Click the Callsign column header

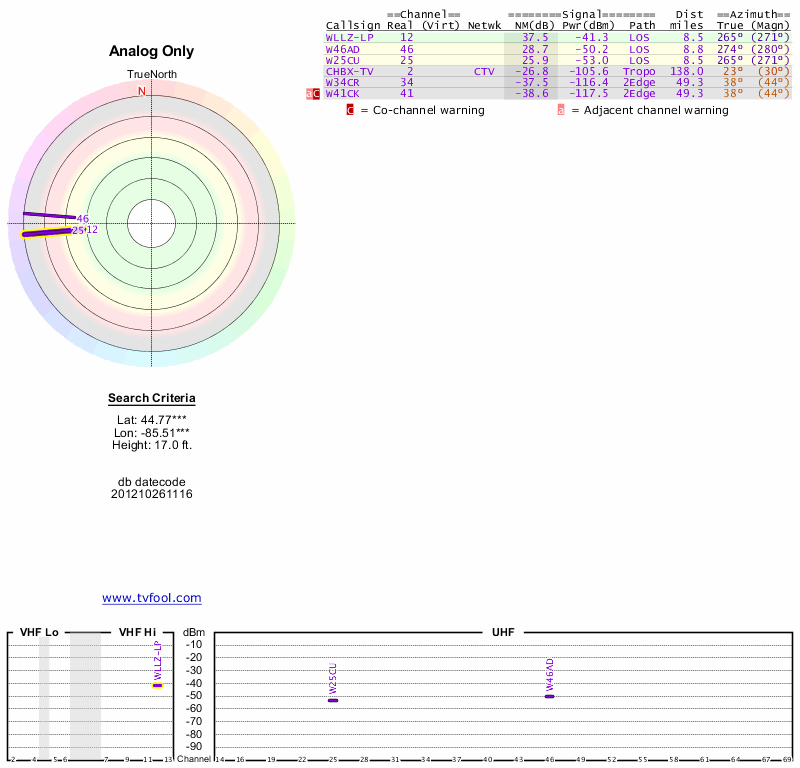(353, 26)
